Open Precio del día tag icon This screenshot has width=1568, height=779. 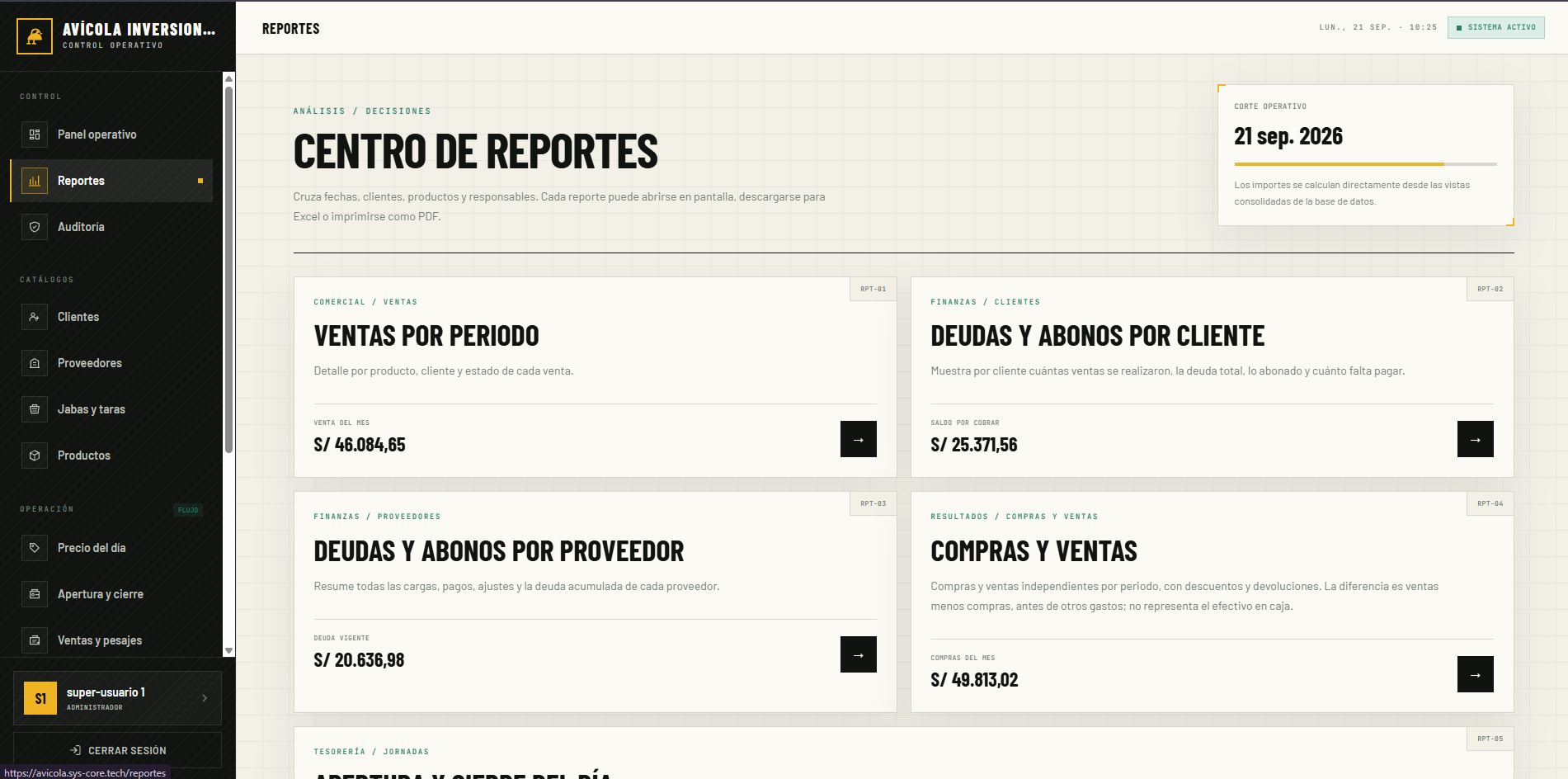35,548
